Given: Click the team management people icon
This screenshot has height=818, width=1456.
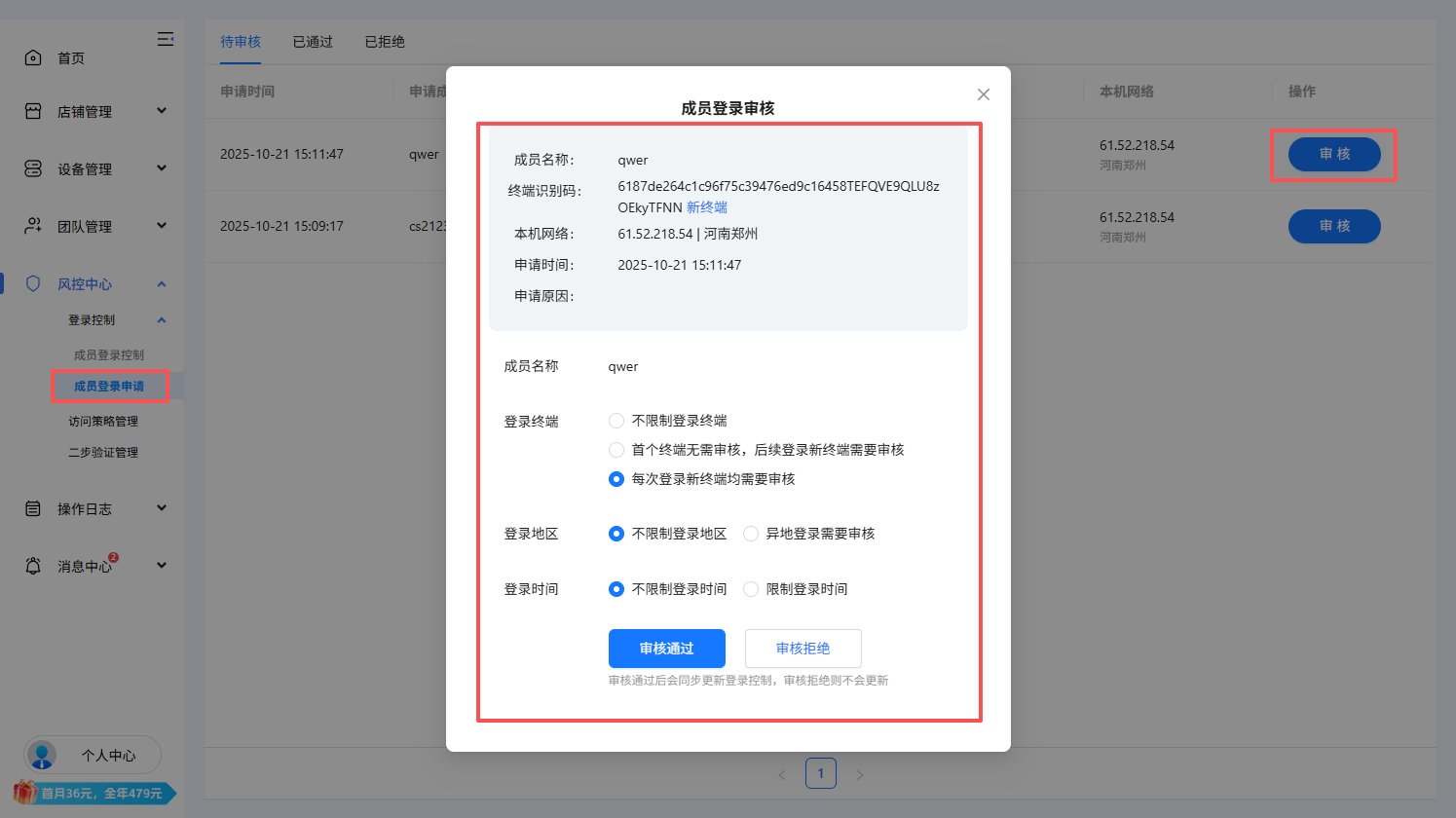Looking at the screenshot, I should 33,226.
